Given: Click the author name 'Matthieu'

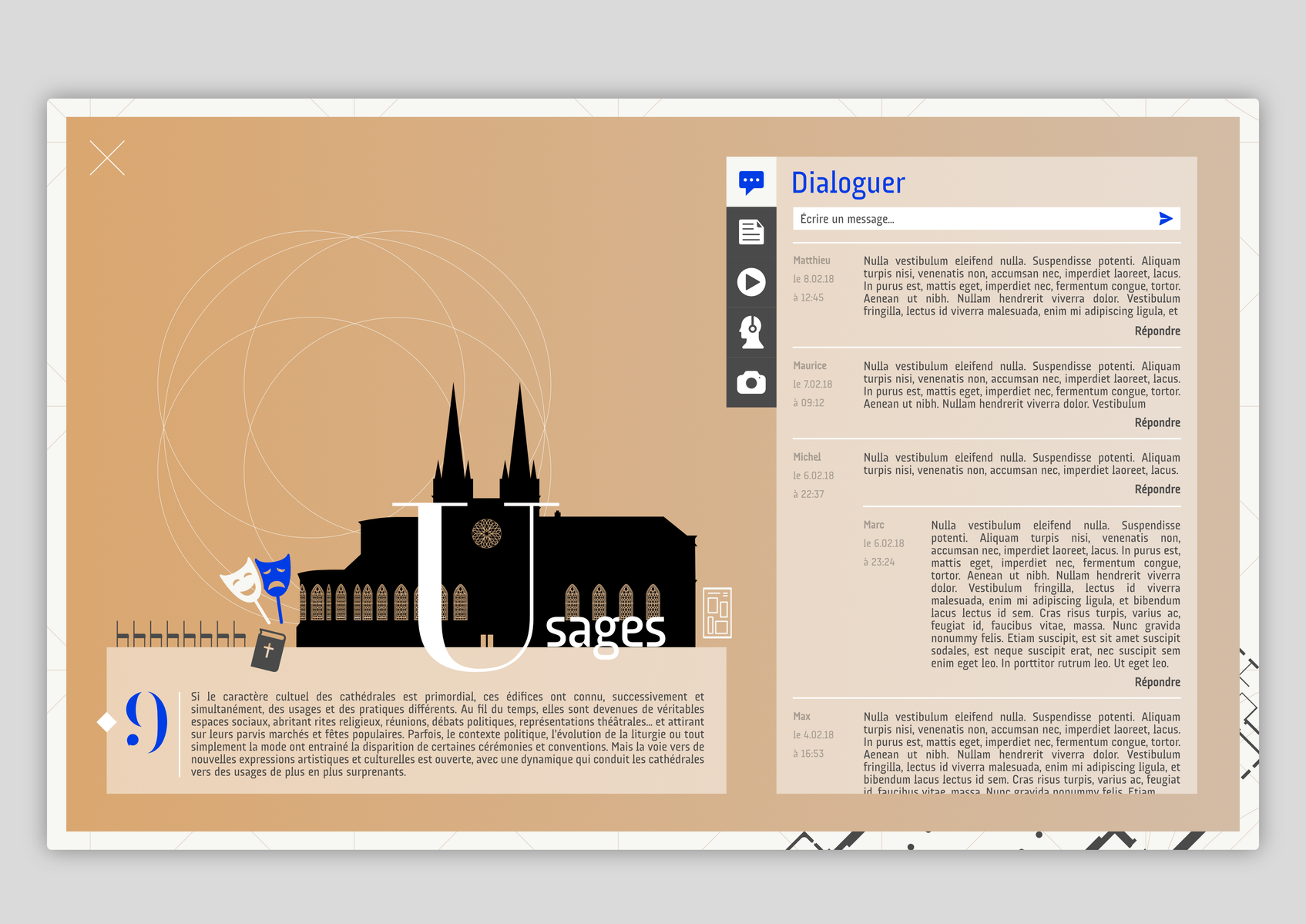Looking at the screenshot, I should (811, 260).
